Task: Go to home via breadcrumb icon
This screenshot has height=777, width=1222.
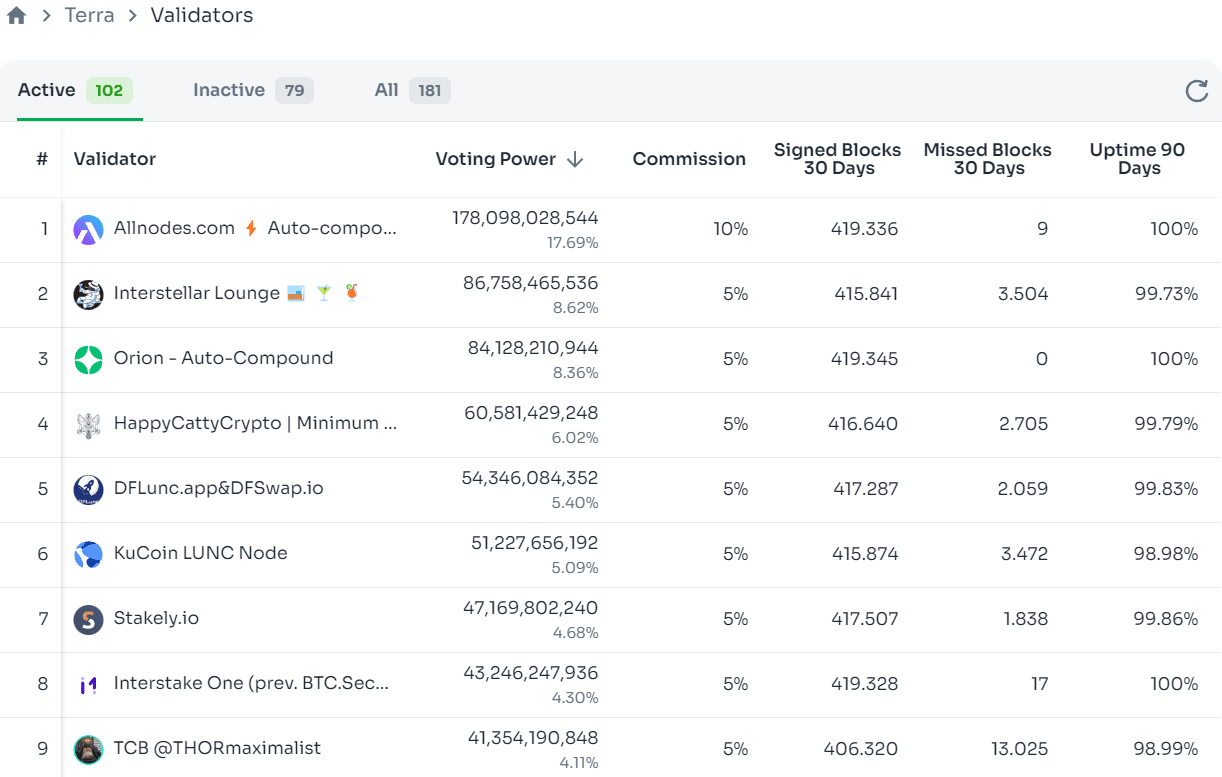Action: [x=16, y=16]
